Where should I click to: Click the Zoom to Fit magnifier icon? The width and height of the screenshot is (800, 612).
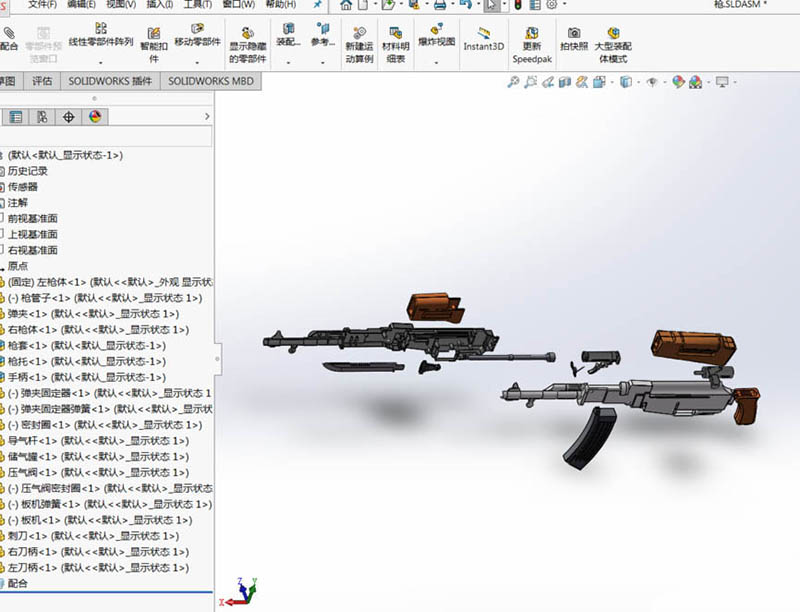513,82
